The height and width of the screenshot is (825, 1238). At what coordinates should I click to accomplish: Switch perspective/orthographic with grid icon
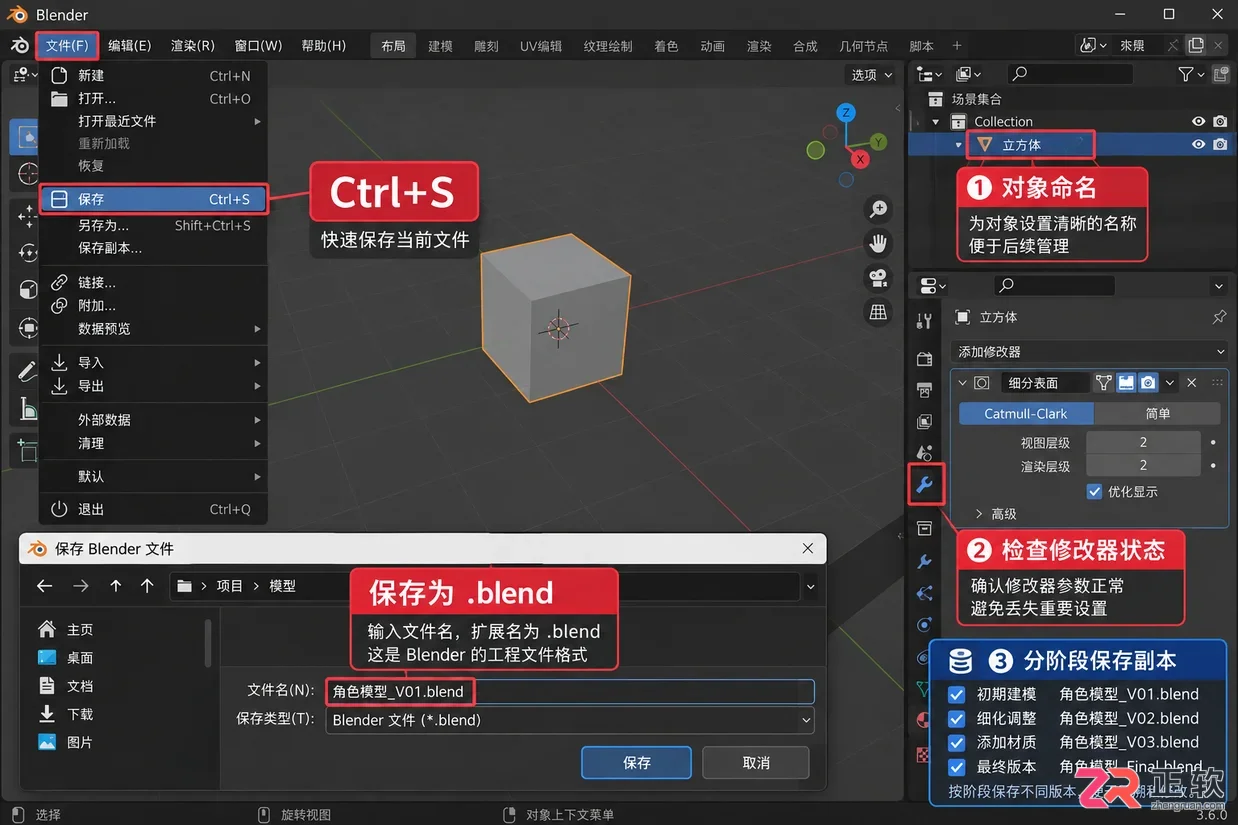[878, 312]
